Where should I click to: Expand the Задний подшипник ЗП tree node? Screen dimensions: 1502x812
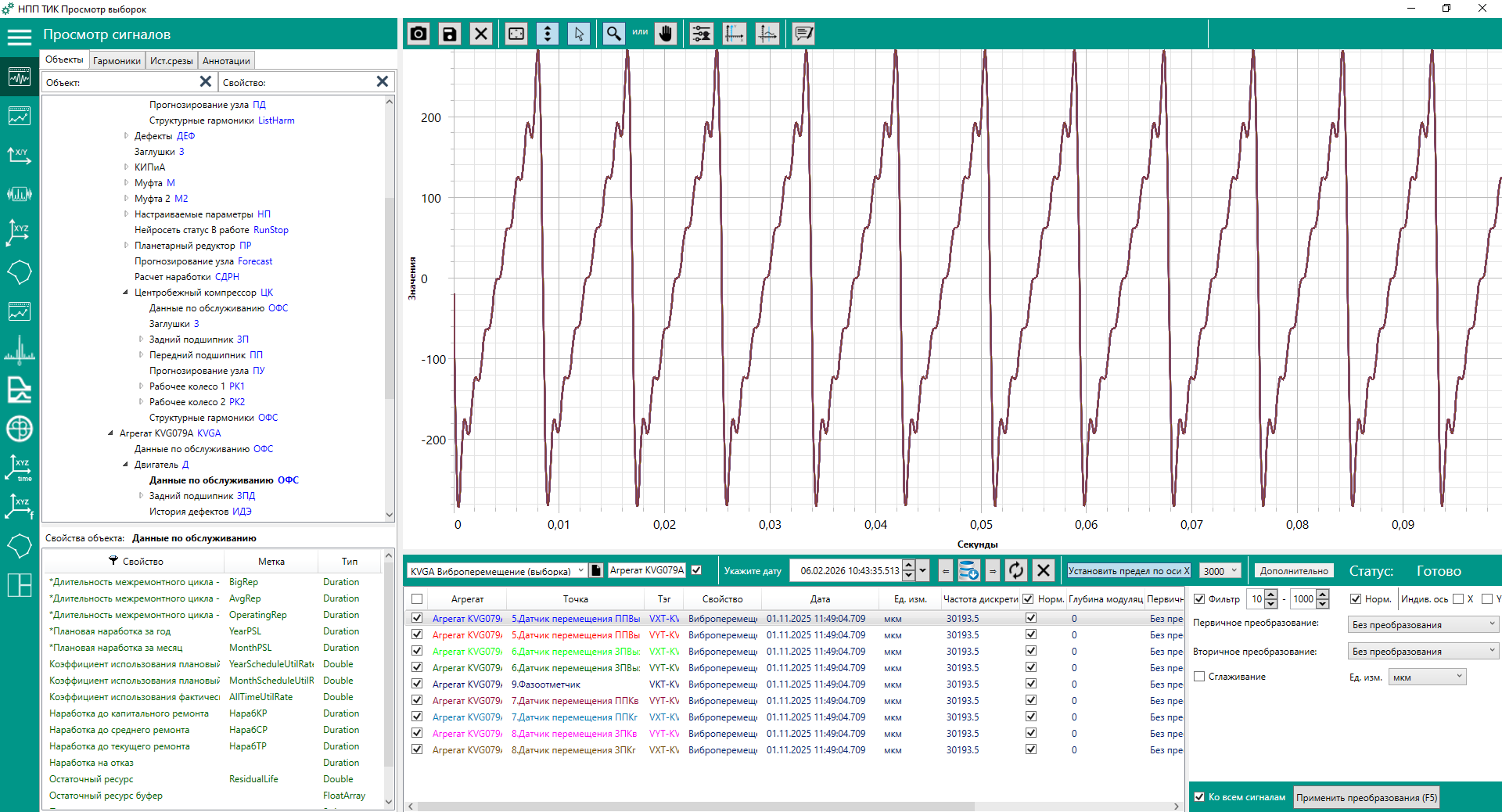pos(141,340)
